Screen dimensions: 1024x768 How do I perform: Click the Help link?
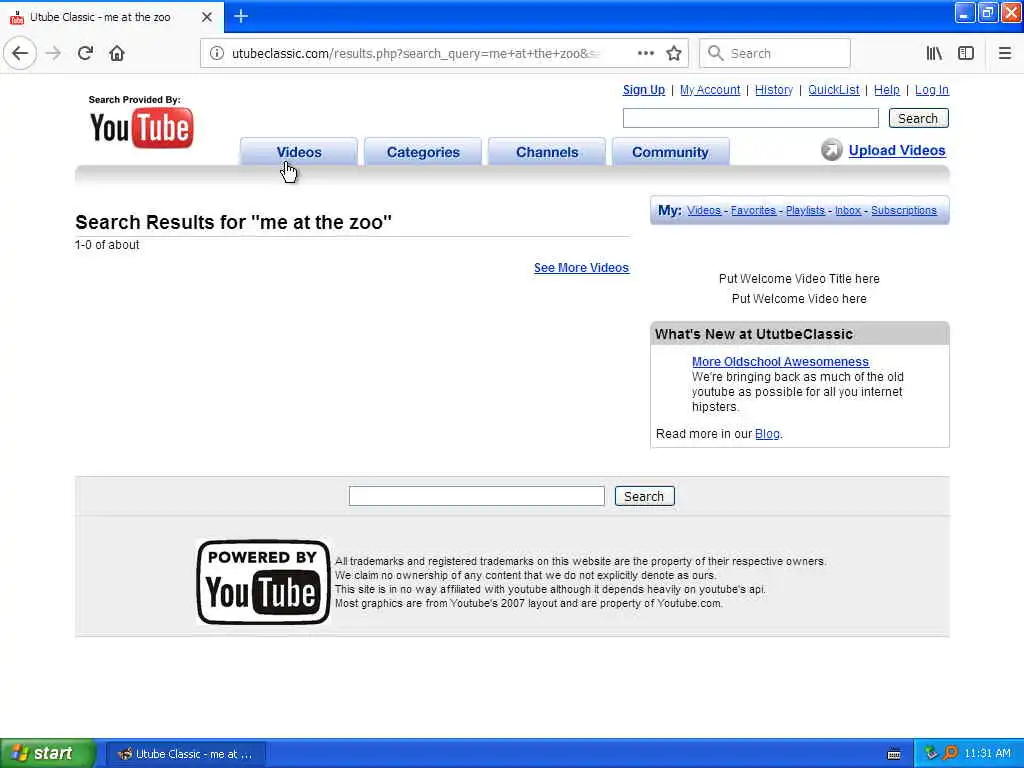886,90
